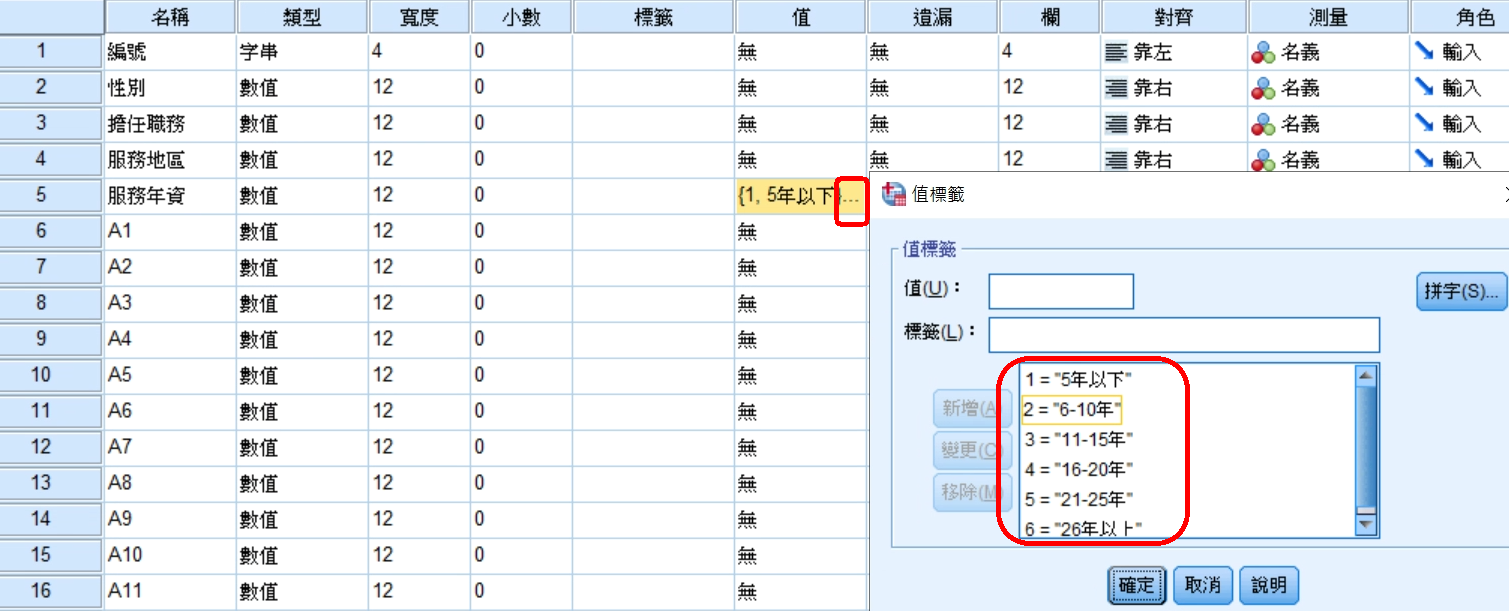The height and width of the screenshot is (611, 1509).
Task: Click the 值(U) input field
Action: (1060, 292)
